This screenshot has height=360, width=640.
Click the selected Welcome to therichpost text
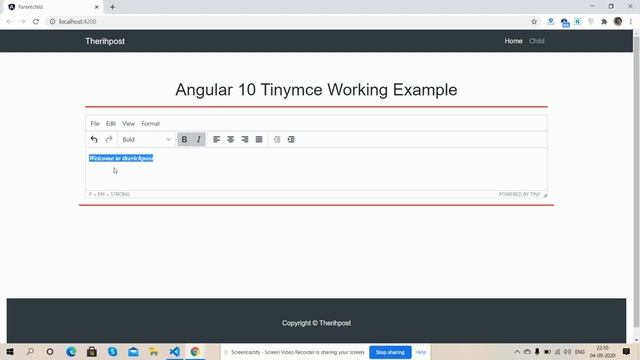click(121, 158)
